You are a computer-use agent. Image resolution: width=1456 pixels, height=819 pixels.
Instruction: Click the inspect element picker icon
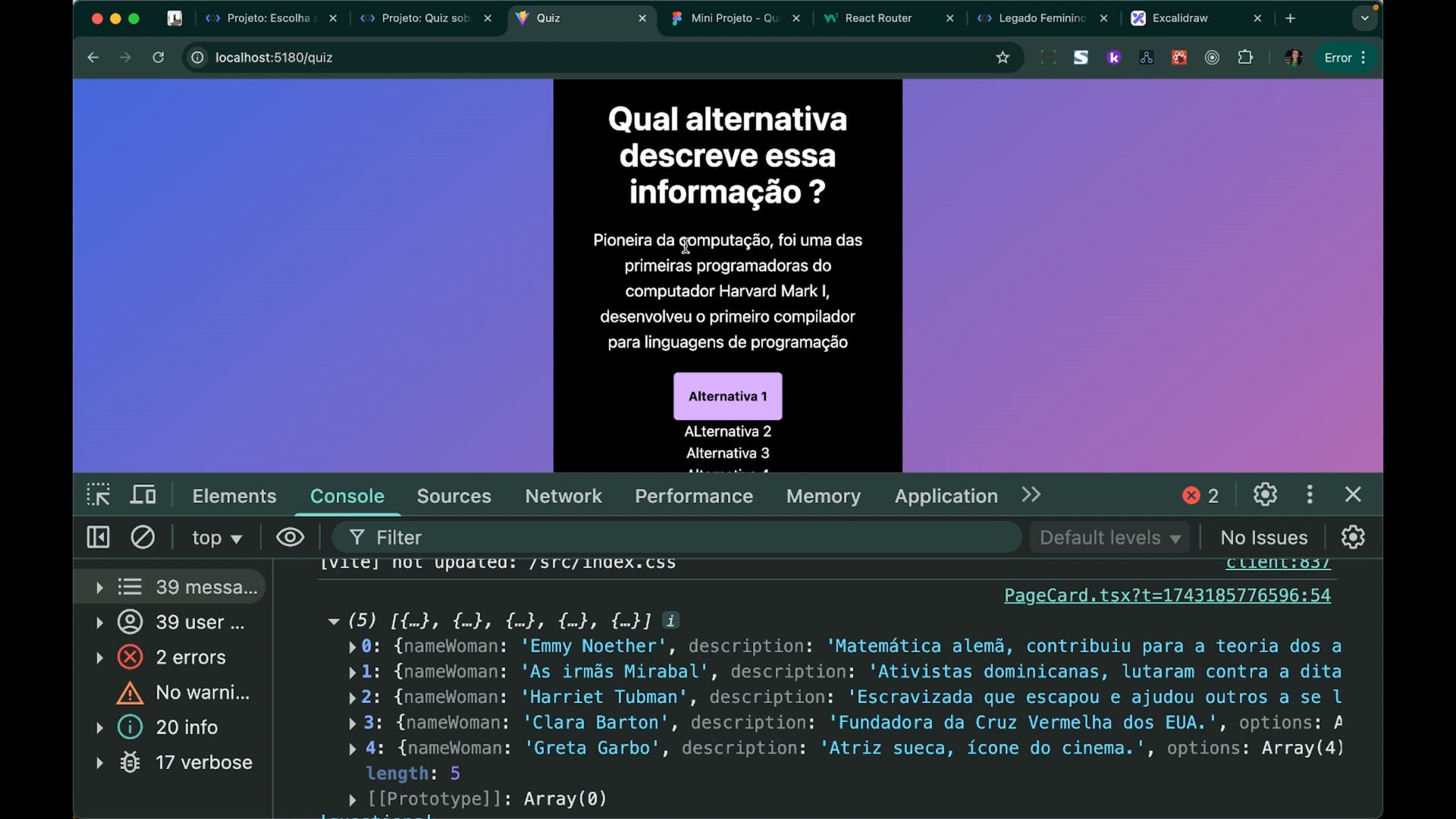coord(99,495)
